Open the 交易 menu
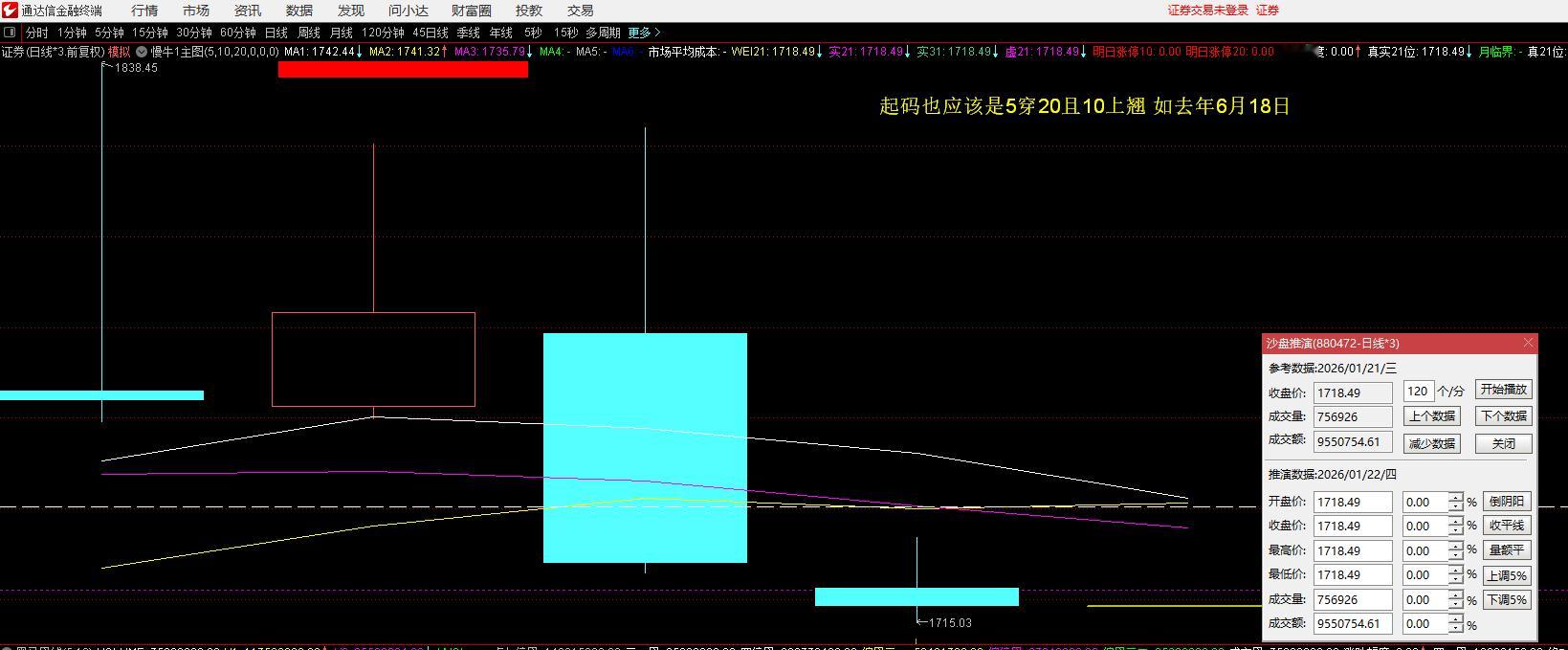Screen dimensions: 1568x650 [x=581, y=11]
